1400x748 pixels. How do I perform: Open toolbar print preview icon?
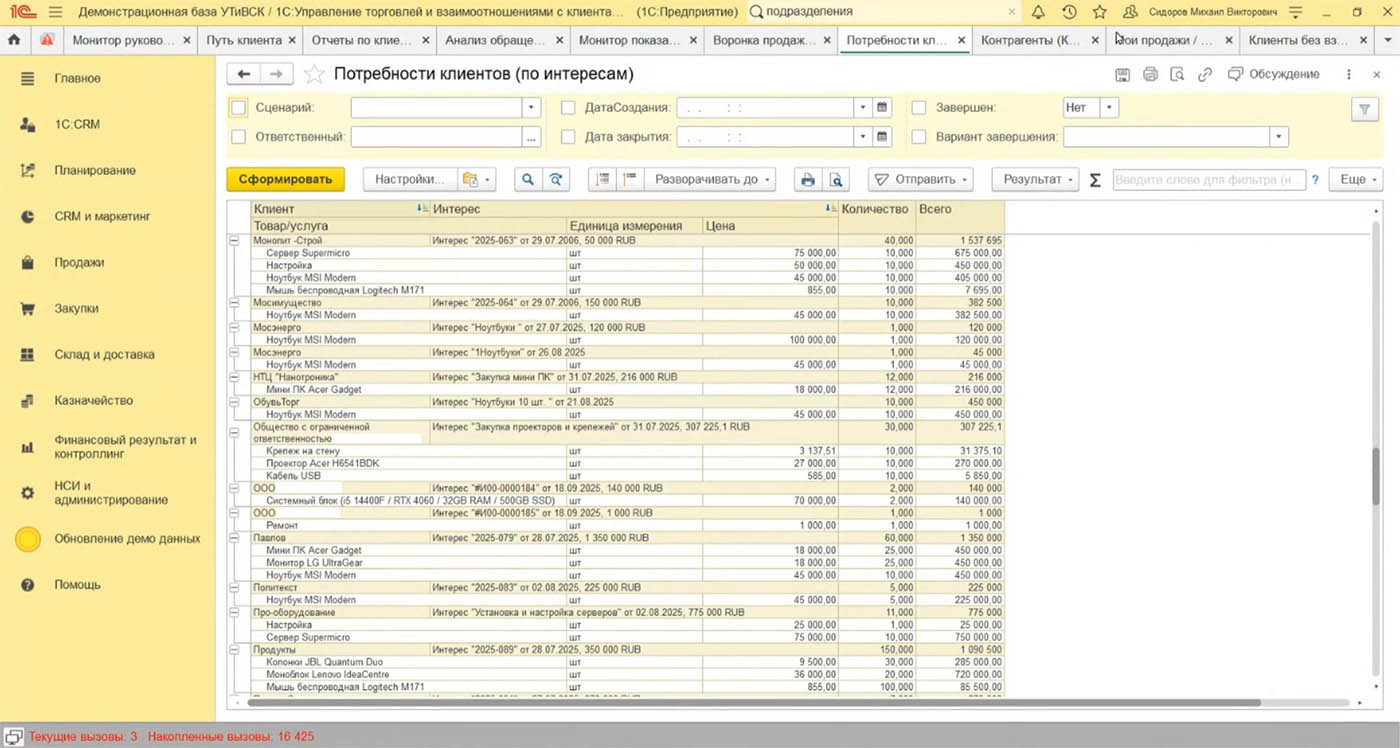point(836,180)
